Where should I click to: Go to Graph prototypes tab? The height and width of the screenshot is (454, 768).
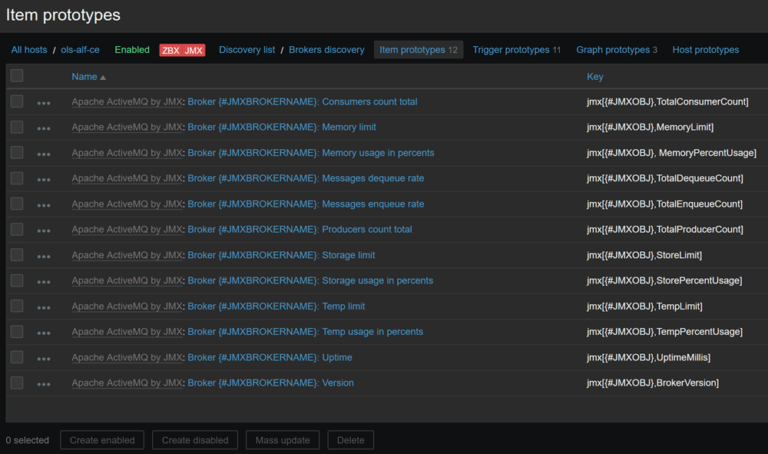(612, 50)
